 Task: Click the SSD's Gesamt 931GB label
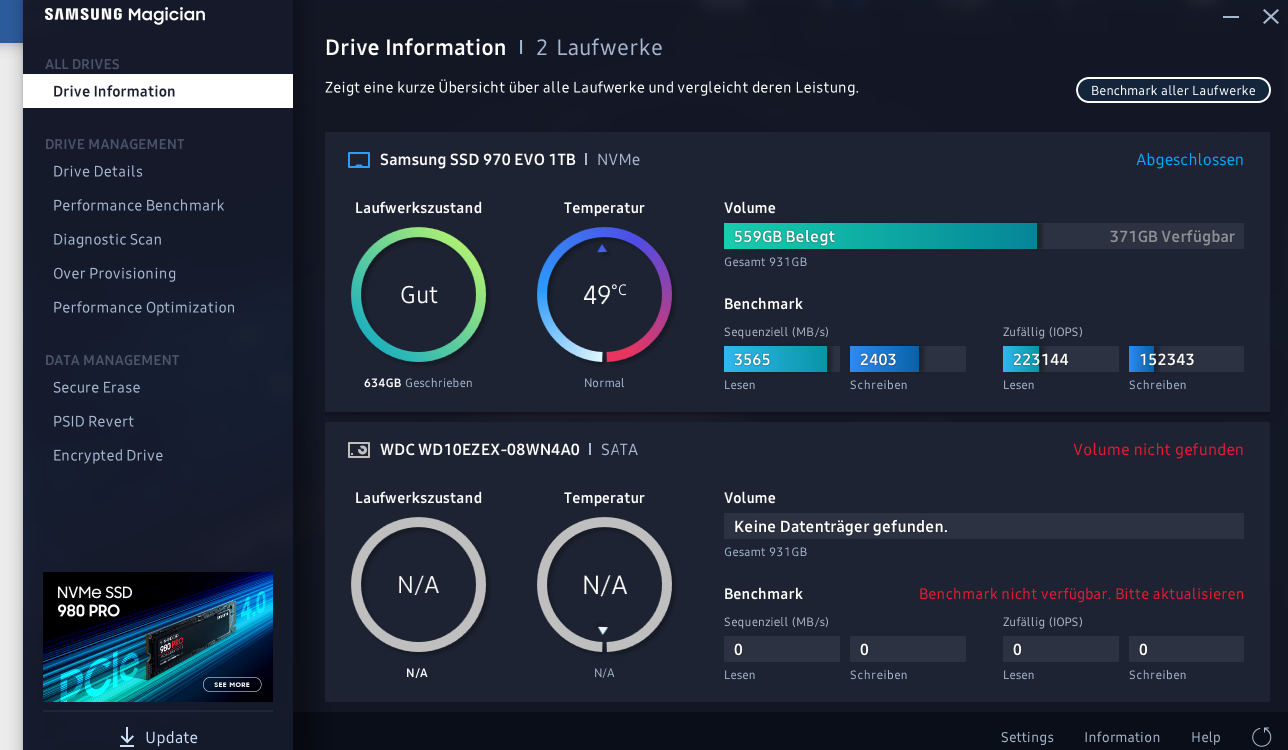coord(766,262)
